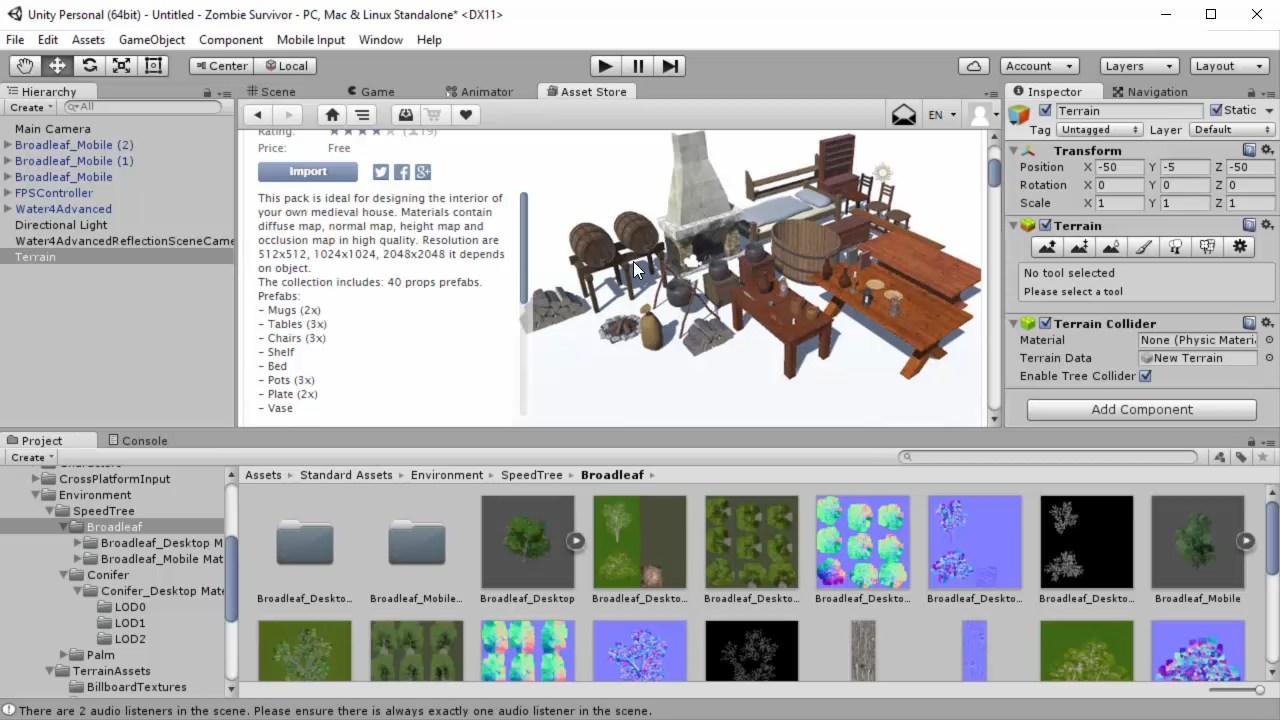This screenshot has width=1280, height=720.
Task: Click the Project search field
Action: click(1047, 457)
